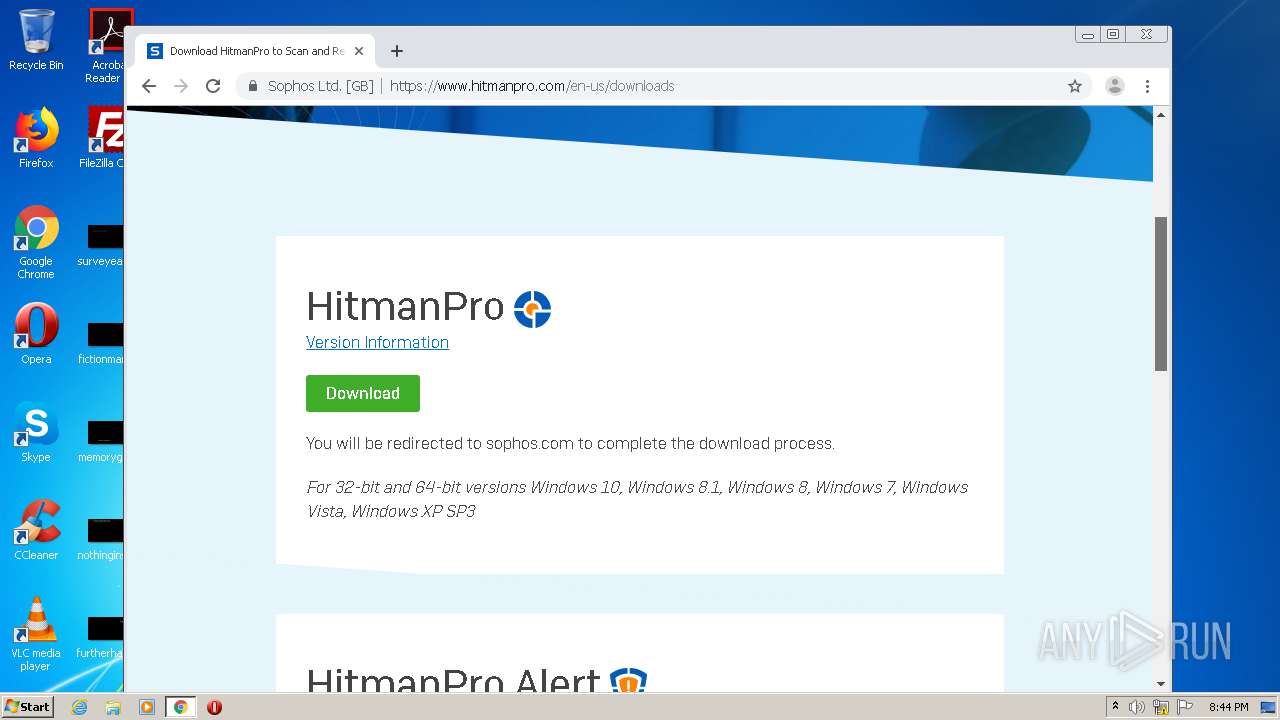Launch the CCleaner desktop shortcut

[36, 530]
